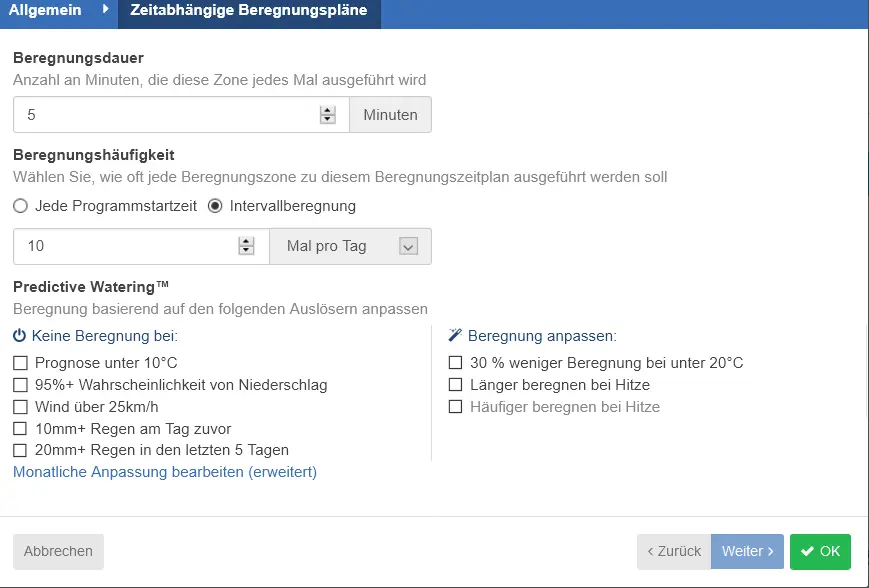Switch to the Allgemein tab

click(45, 11)
